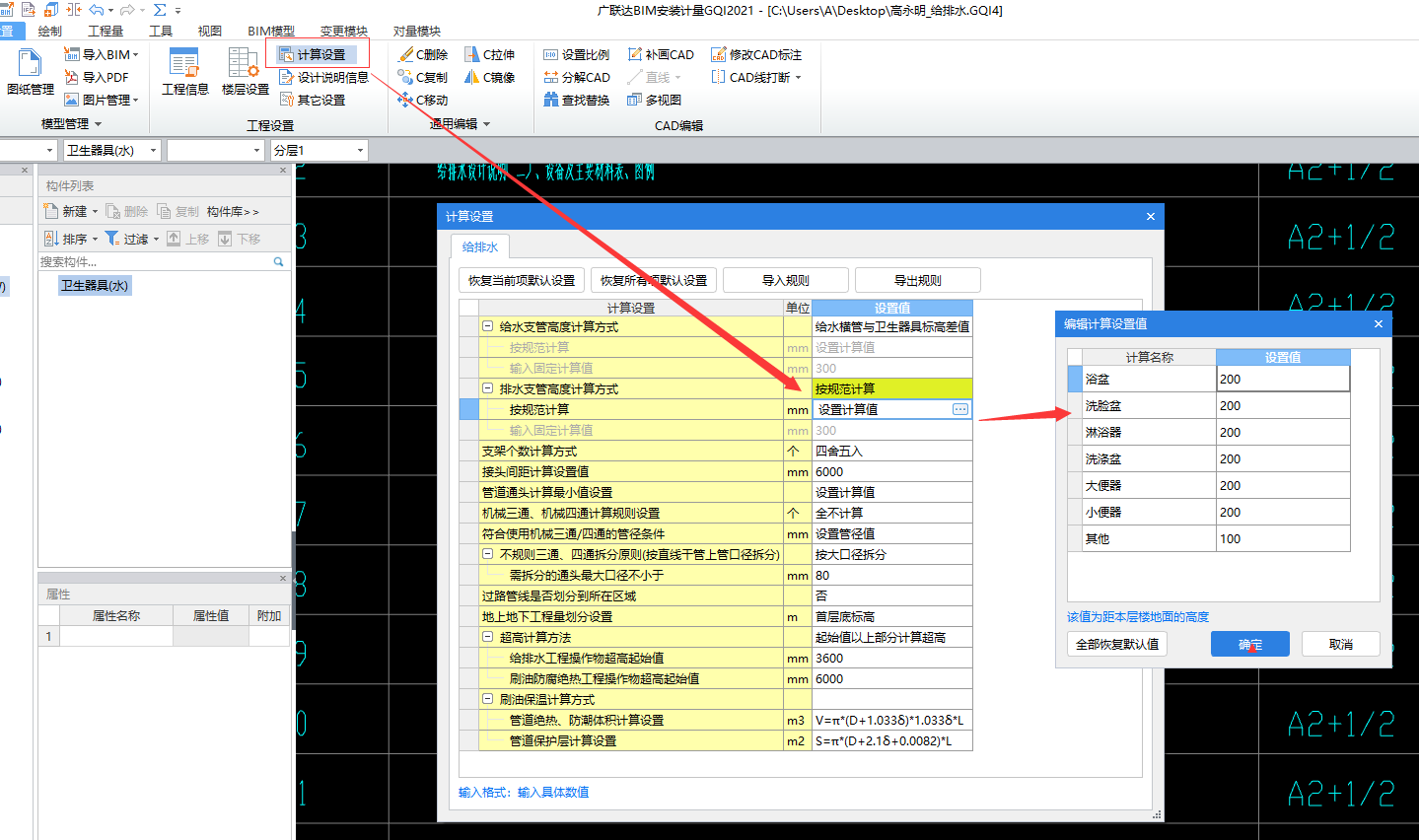
Task: Click 导入PDF in ribbon
Action: (x=97, y=77)
